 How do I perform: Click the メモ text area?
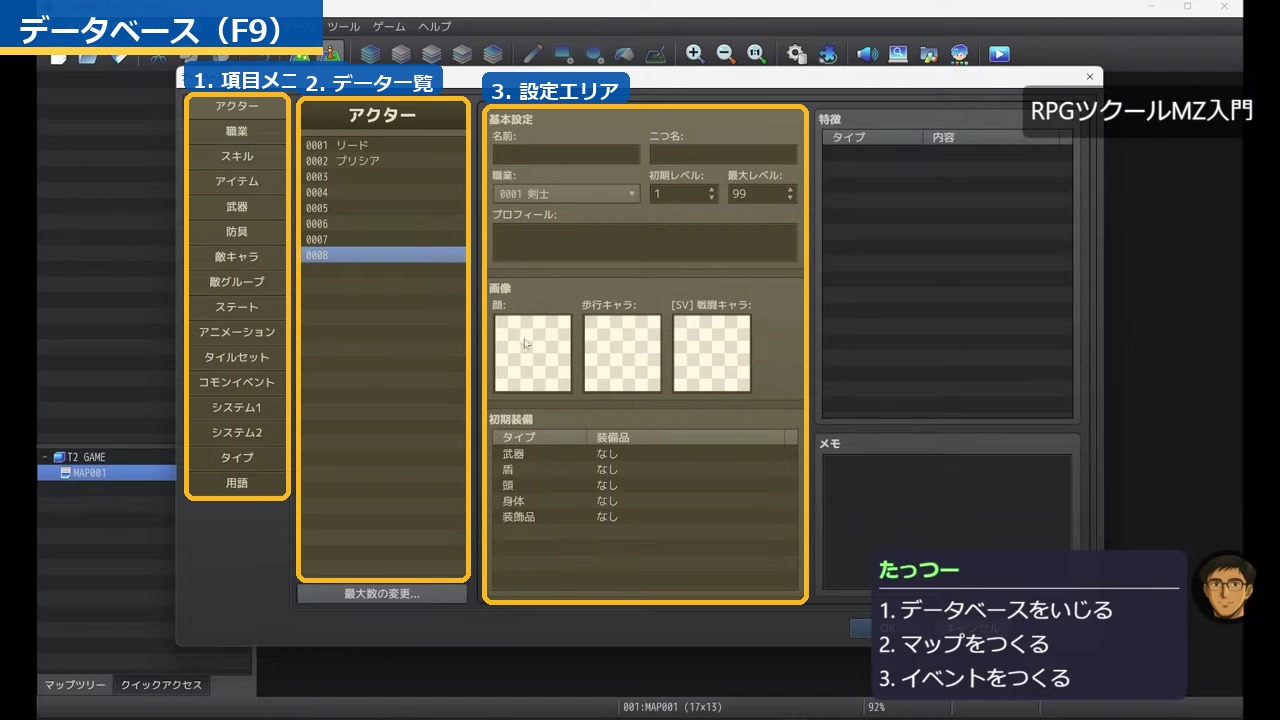point(947,523)
